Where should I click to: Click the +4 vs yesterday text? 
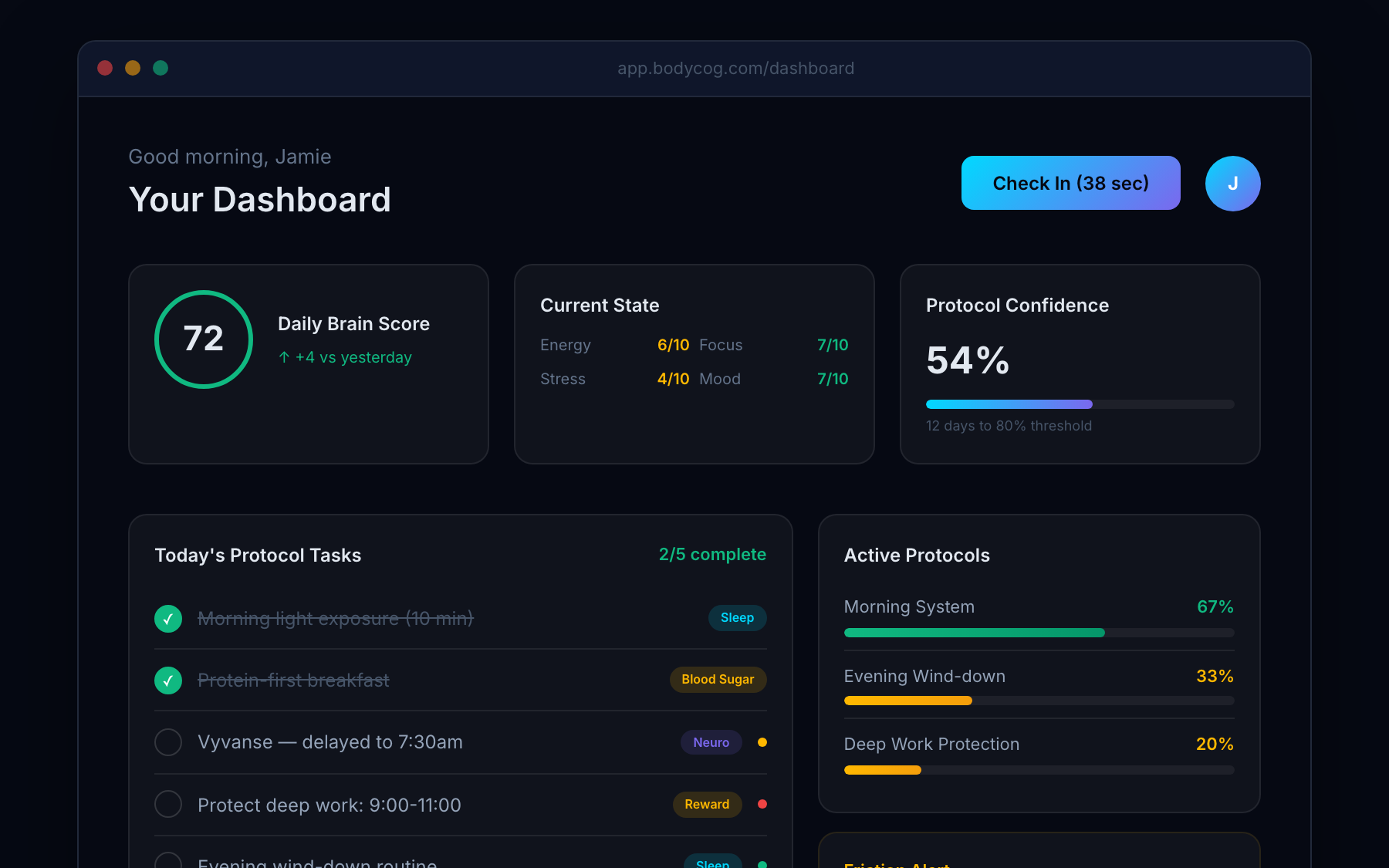[353, 357]
